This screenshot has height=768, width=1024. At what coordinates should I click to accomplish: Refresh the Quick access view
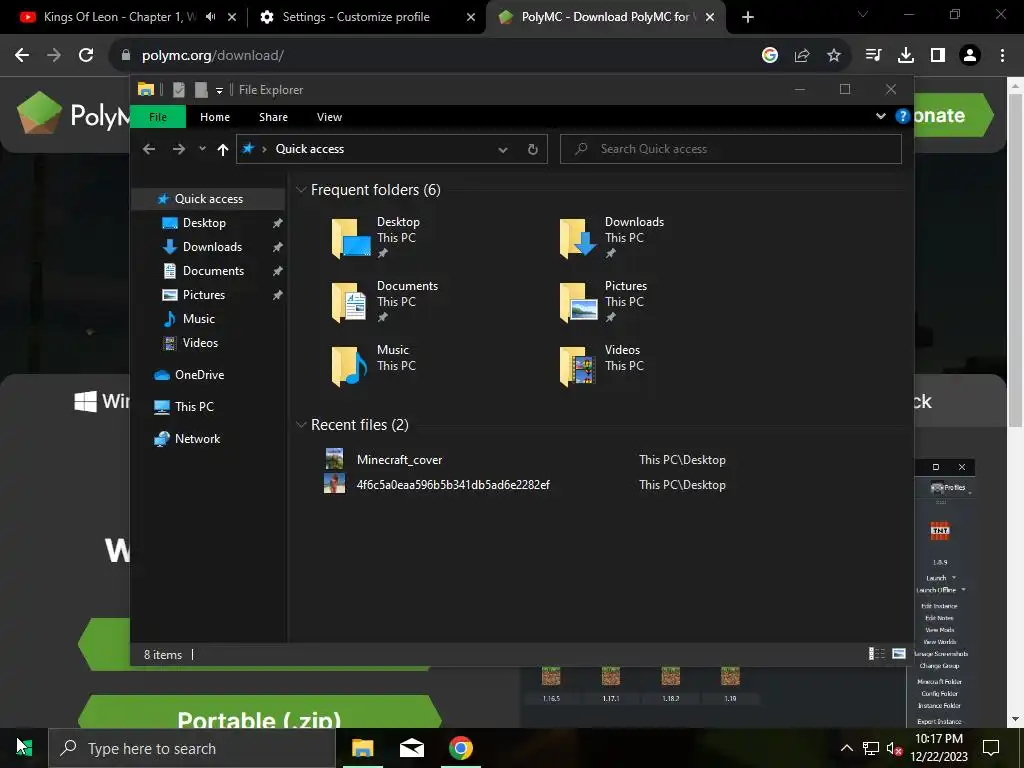[x=533, y=150]
